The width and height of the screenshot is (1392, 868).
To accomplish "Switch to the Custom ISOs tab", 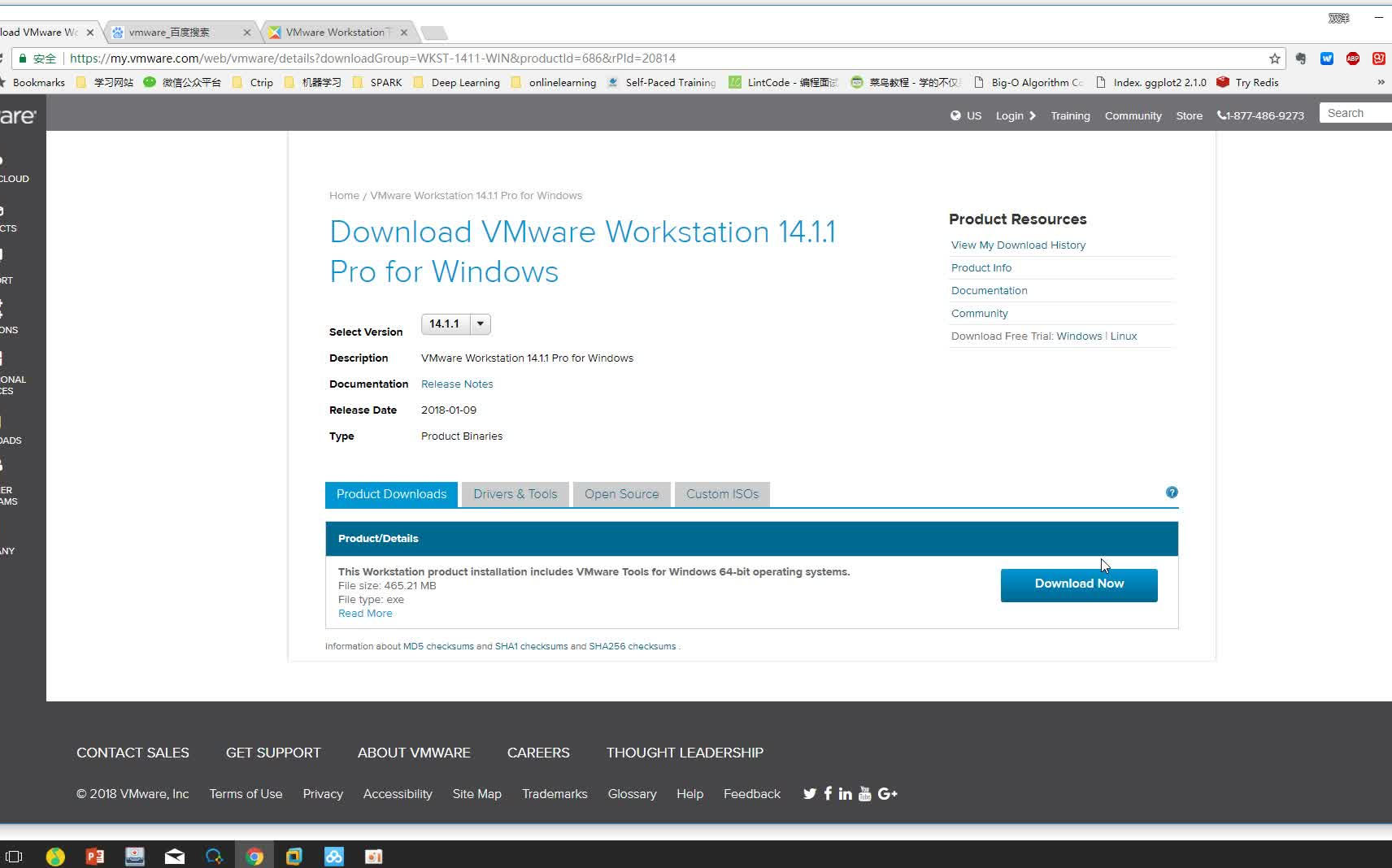I will (x=722, y=494).
